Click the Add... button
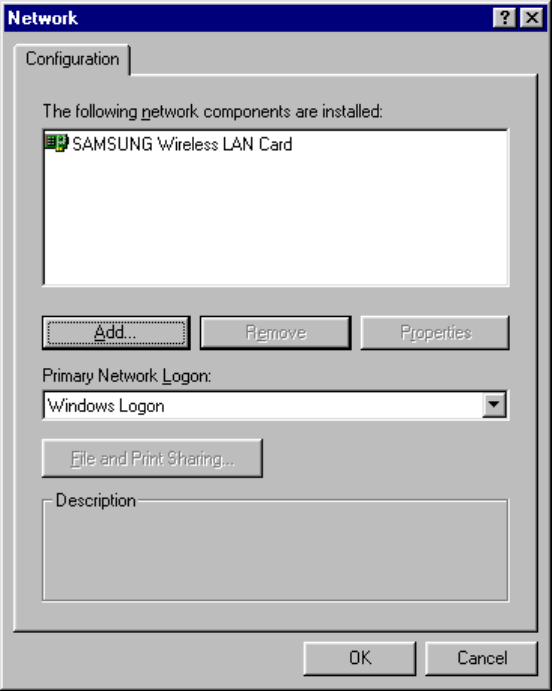 click(116, 333)
